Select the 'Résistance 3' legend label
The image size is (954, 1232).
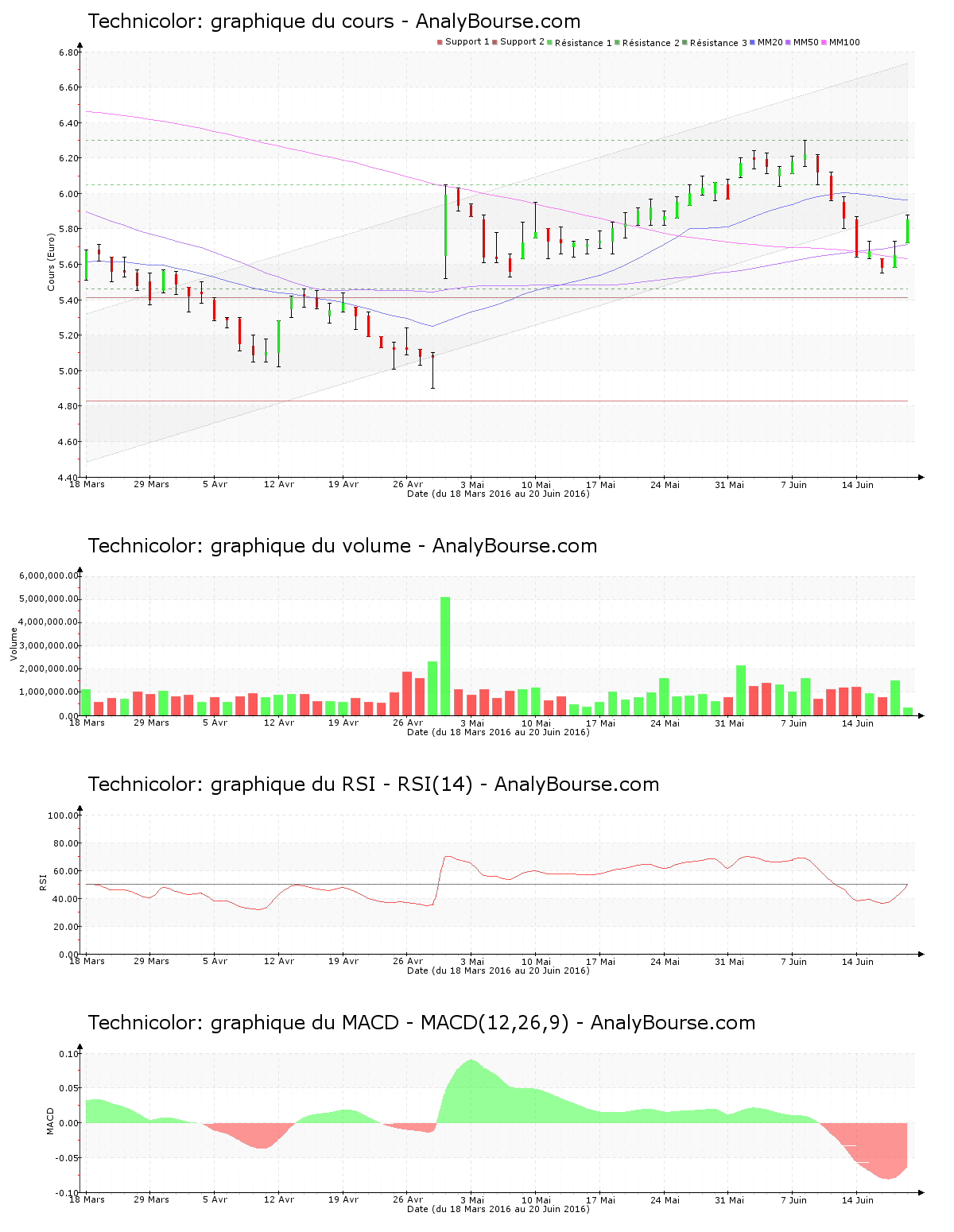click(719, 42)
